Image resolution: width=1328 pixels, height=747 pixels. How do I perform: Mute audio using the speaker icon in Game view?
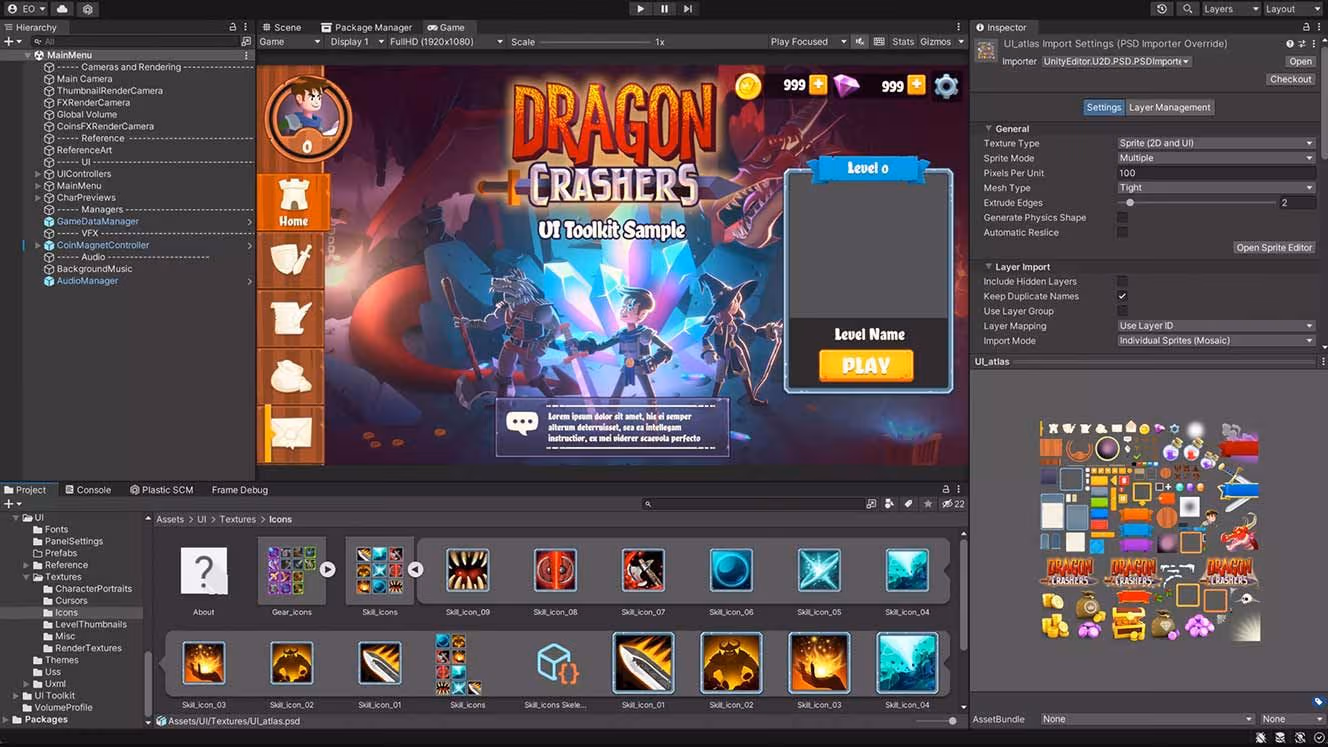pos(859,41)
